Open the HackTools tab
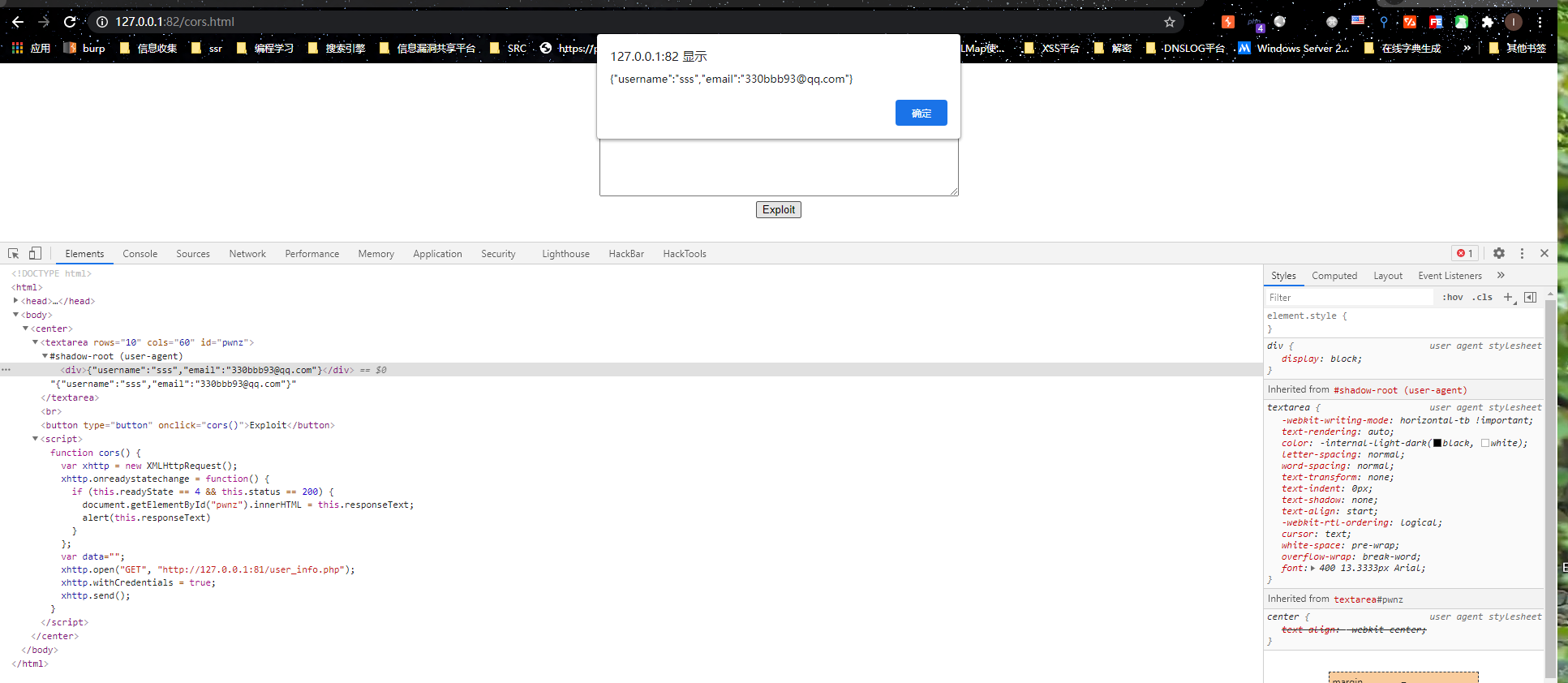The height and width of the screenshot is (683, 1568). tap(685, 254)
